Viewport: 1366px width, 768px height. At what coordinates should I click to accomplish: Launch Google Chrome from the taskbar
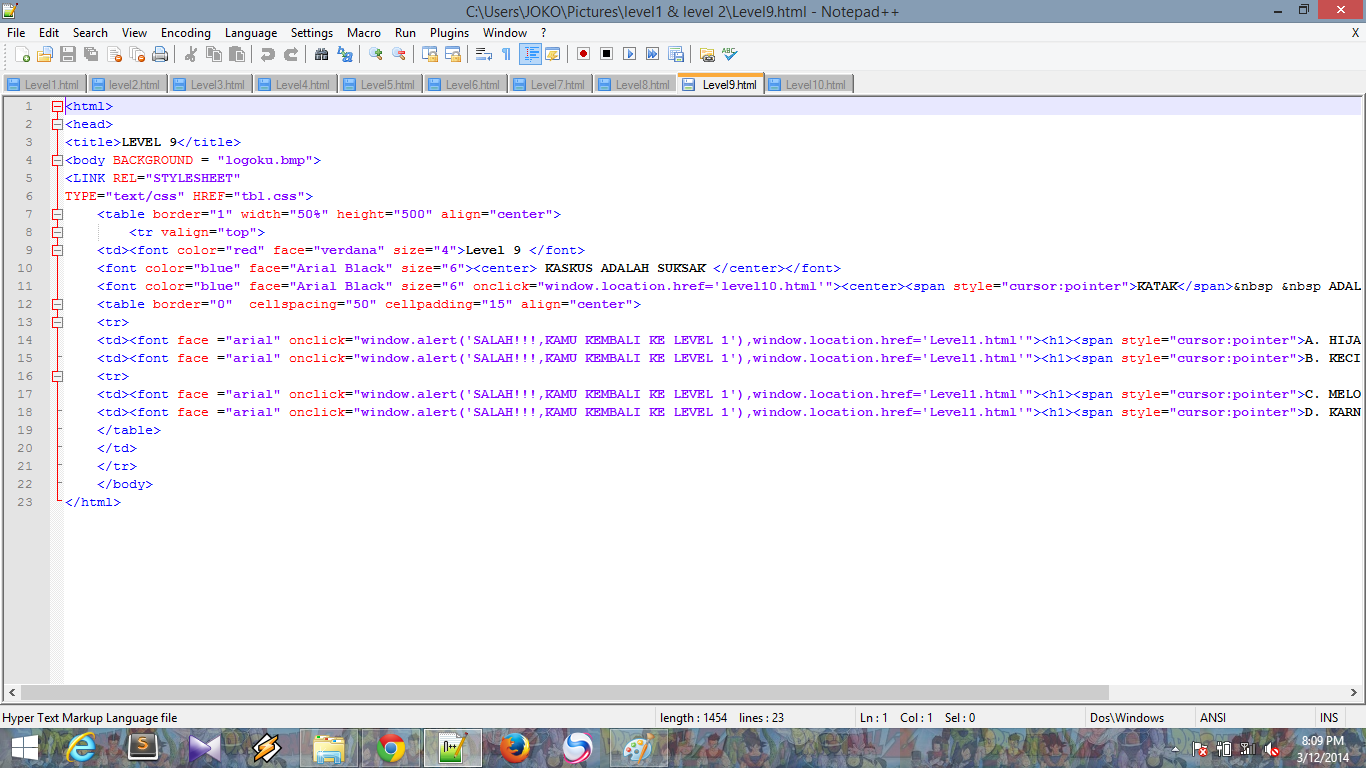click(x=391, y=747)
